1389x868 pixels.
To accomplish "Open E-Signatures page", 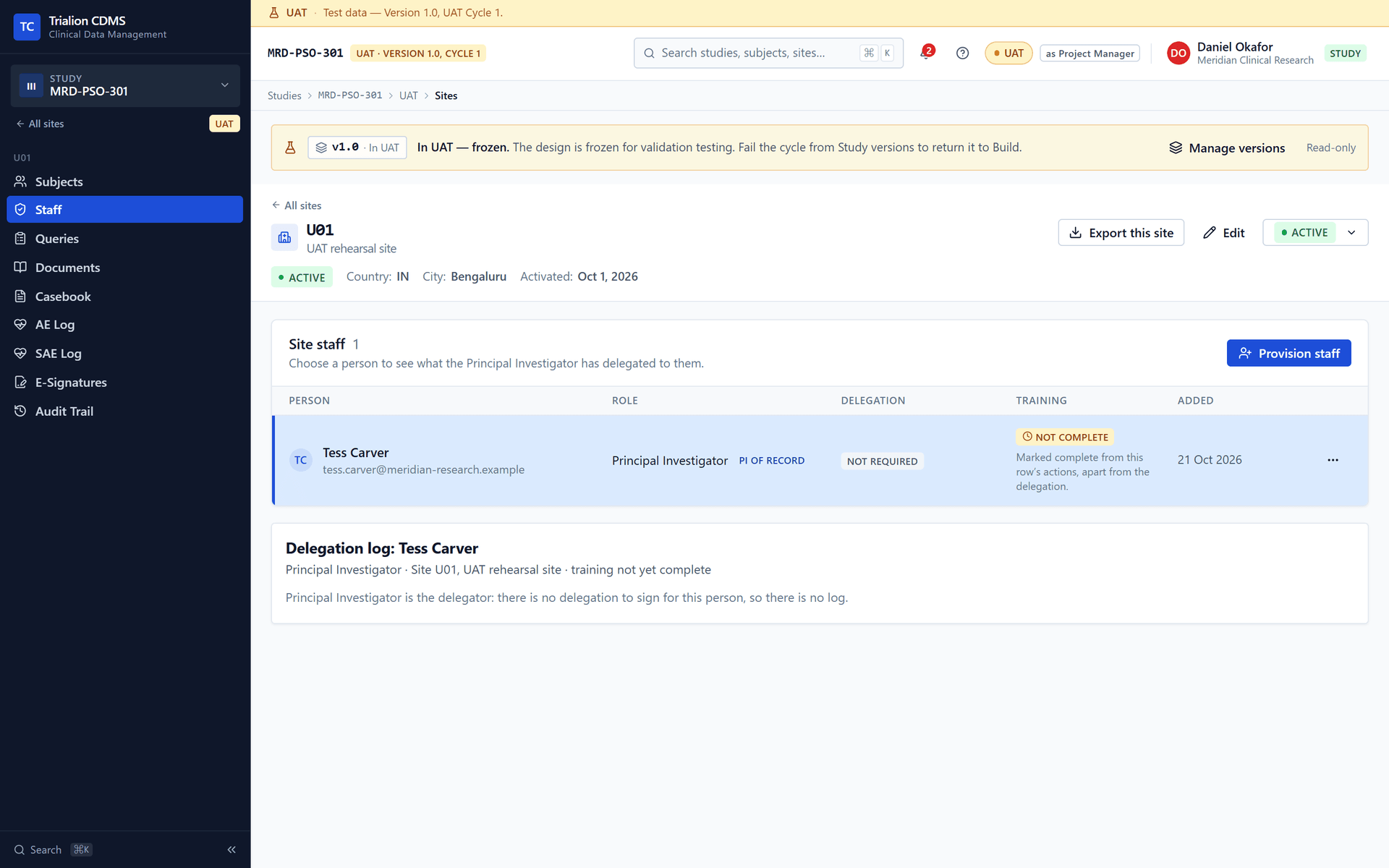I will pyautogui.click(x=124, y=383).
